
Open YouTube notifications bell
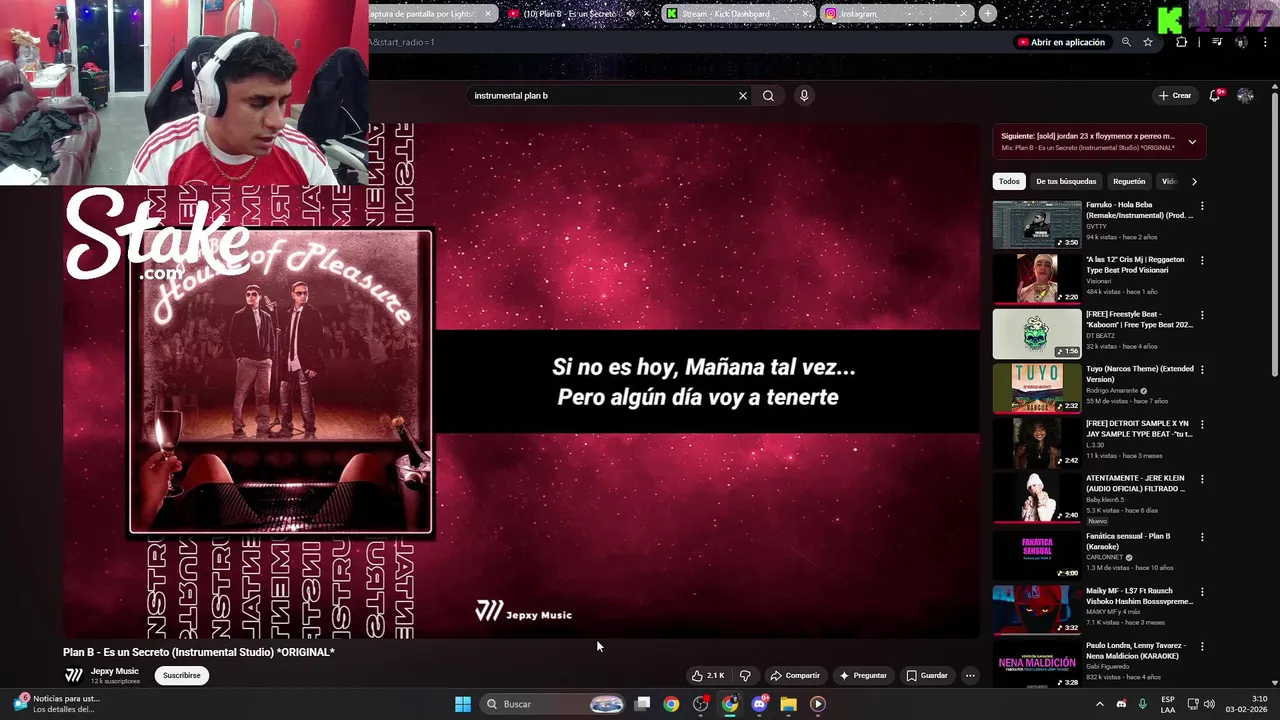[1215, 96]
